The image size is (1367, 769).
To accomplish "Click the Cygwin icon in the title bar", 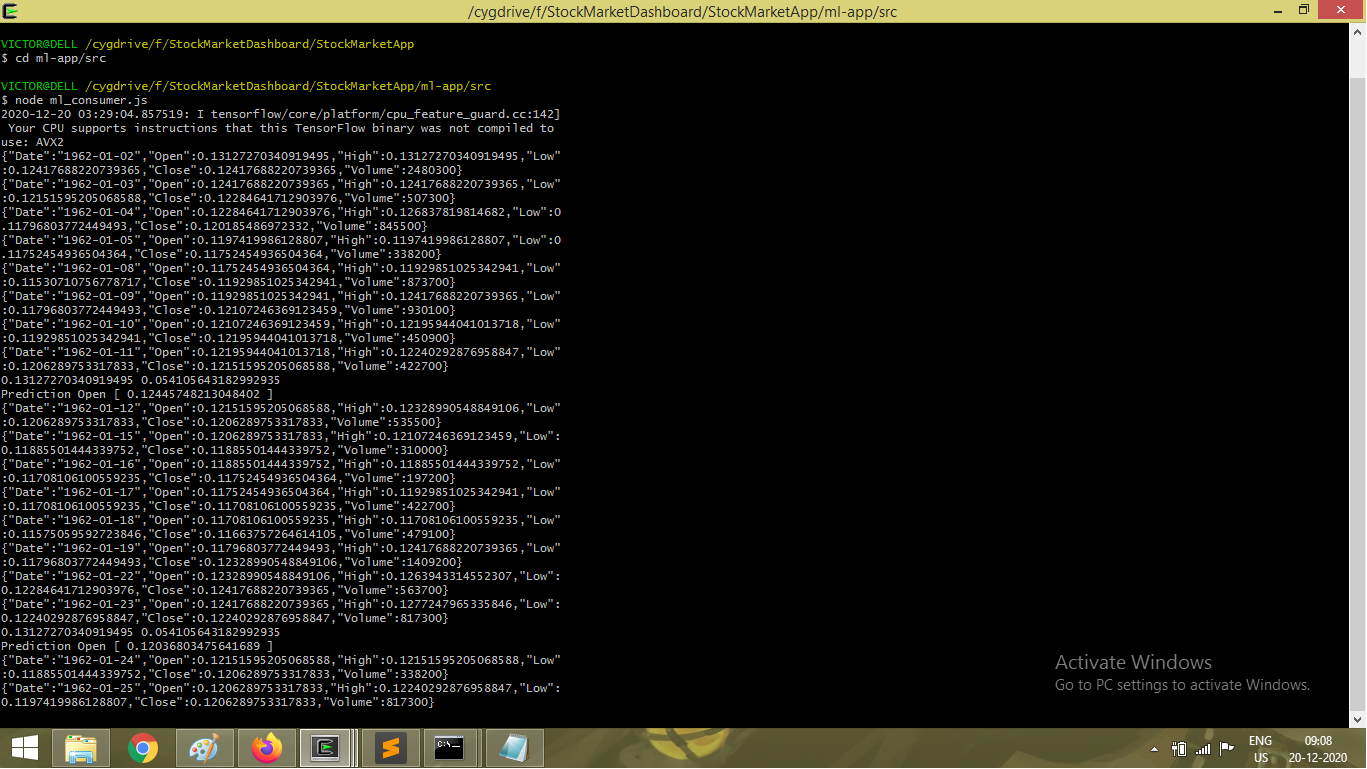I will tap(10, 11).
